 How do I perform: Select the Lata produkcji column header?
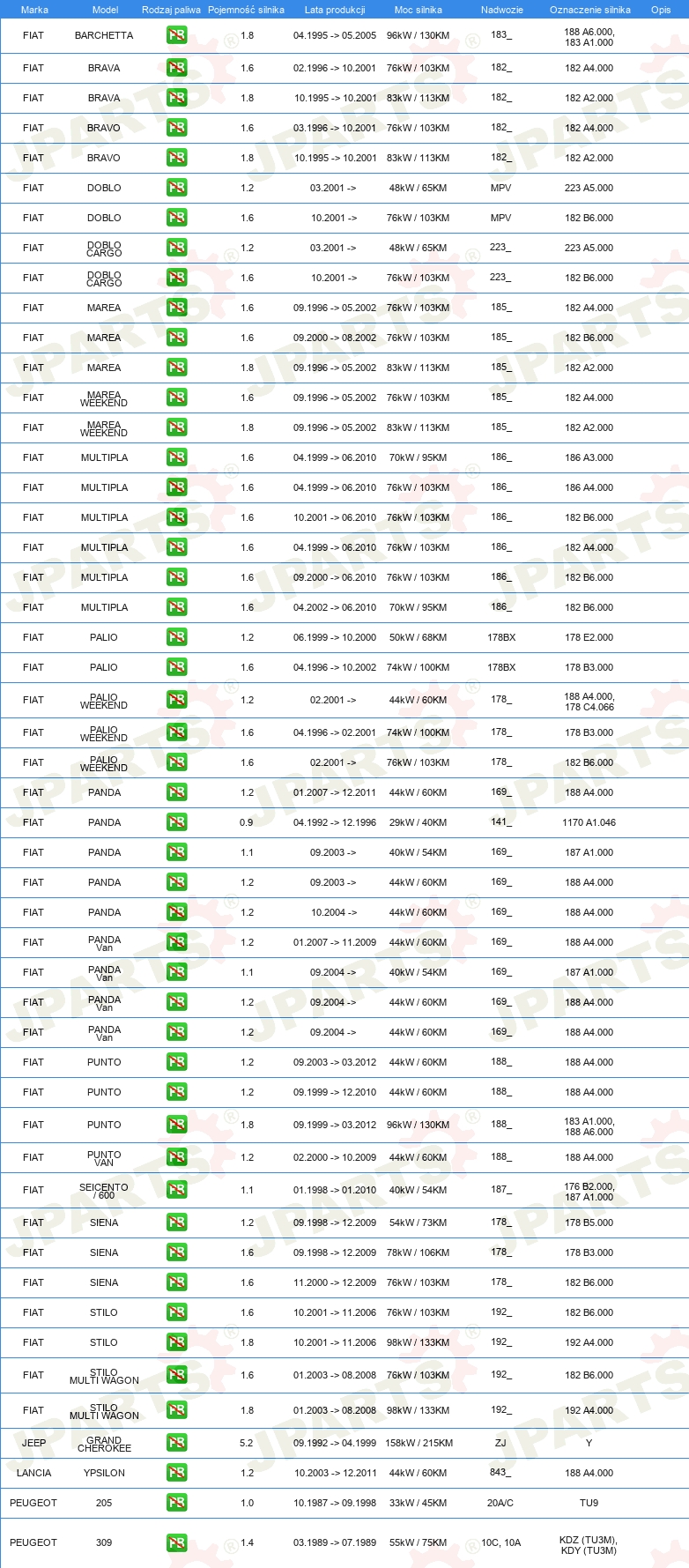335,10
